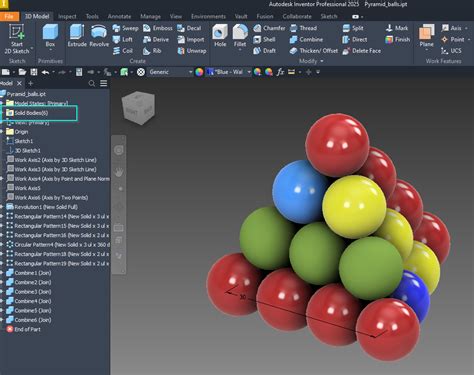Click the Import tool
Screen dimensions: 474x375
(191, 40)
